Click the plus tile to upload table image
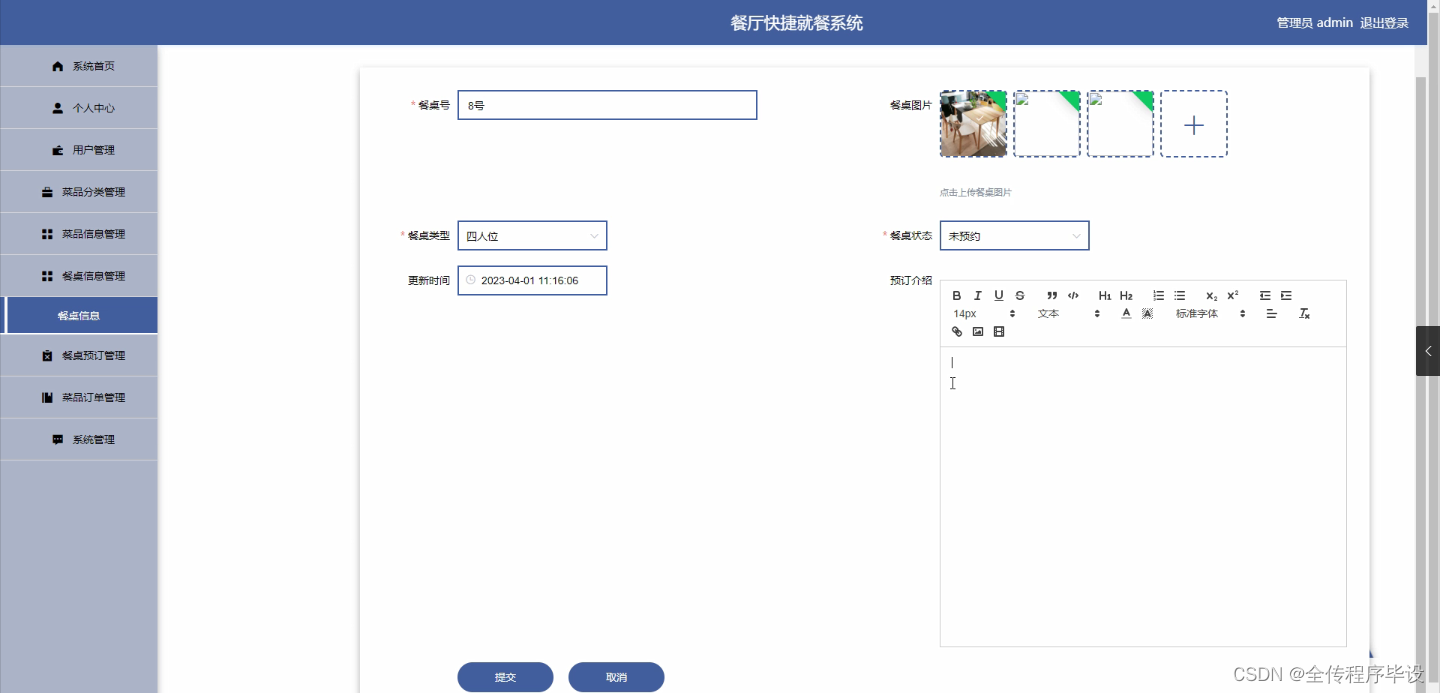Image resolution: width=1440 pixels, height=693 pixels. 1194,123
